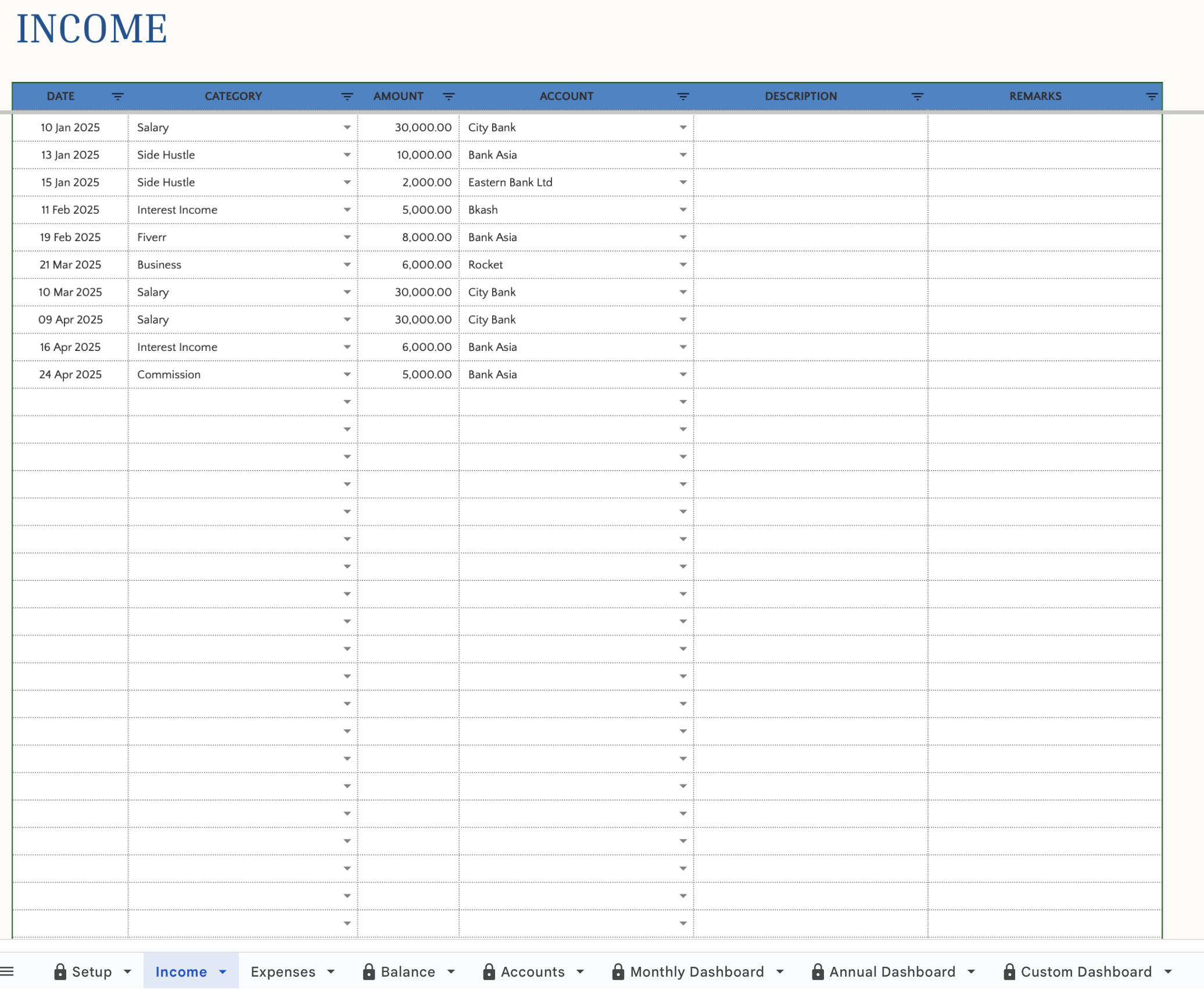The image size is (1204, 990).
Task: Click the CATEGORY column filter icon
Action: pos(347,96)
